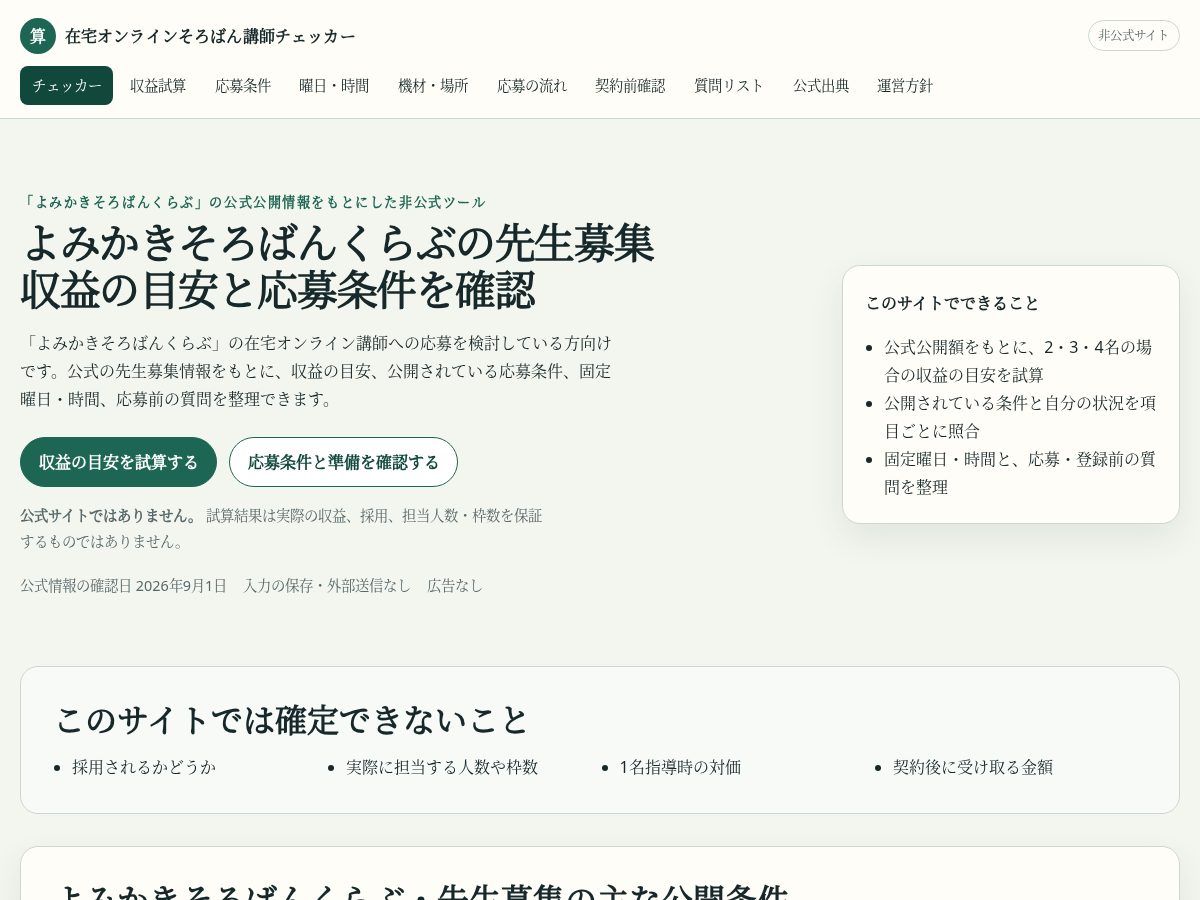
Task: Click the 収益の目安を試算する button
Action: tap(118, 462)
